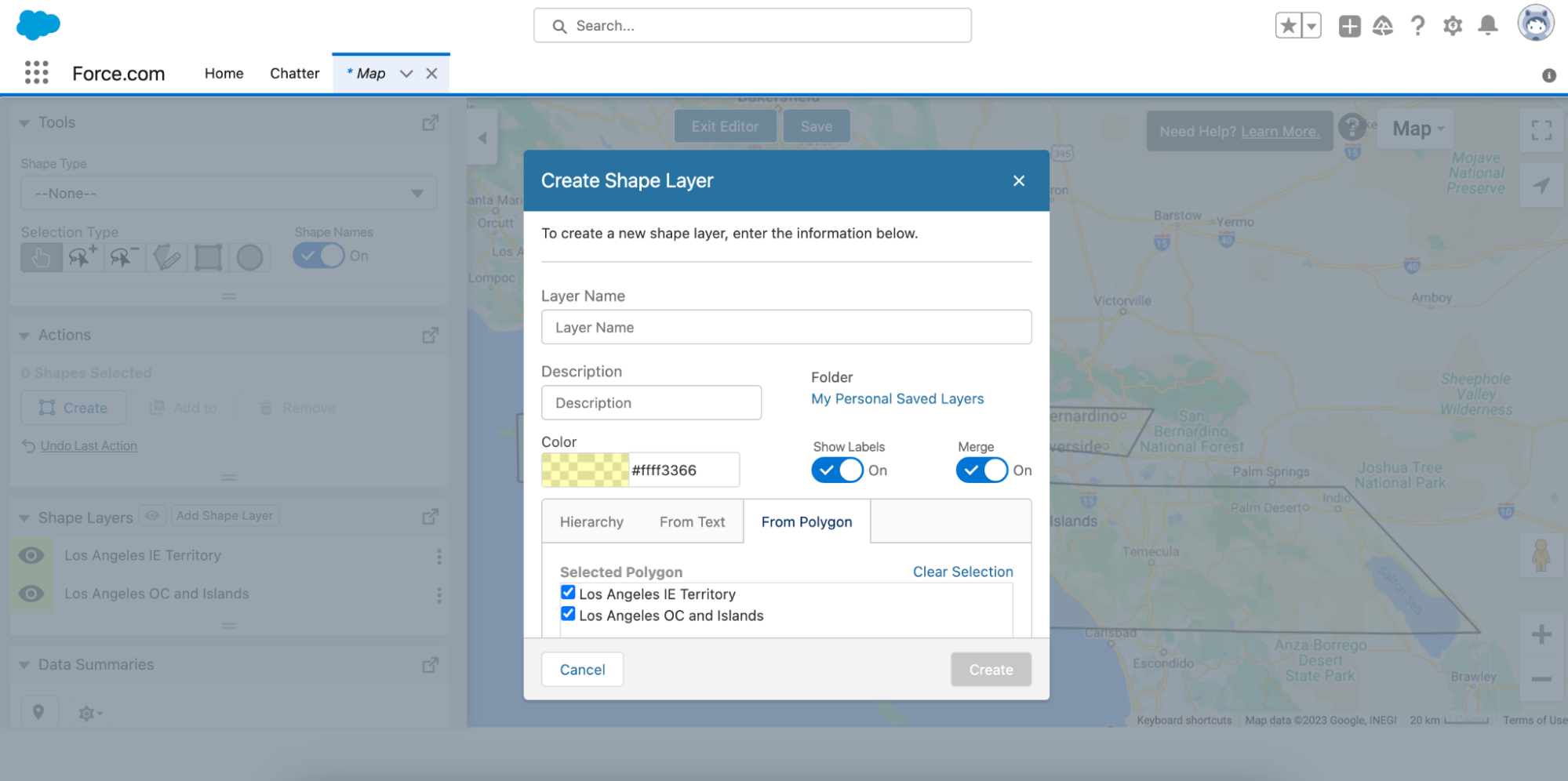Toggle visibility of all shape layers
This screenshot has height=781, width=1568.
pyautogui.click(x=152, y=515)
